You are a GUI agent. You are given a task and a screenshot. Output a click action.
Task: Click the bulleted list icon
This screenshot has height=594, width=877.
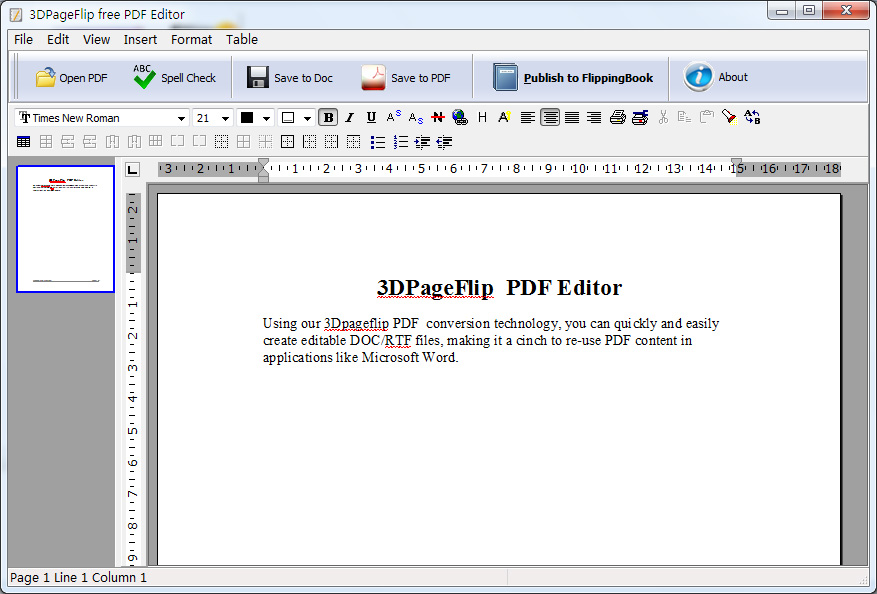pos(378,142)
